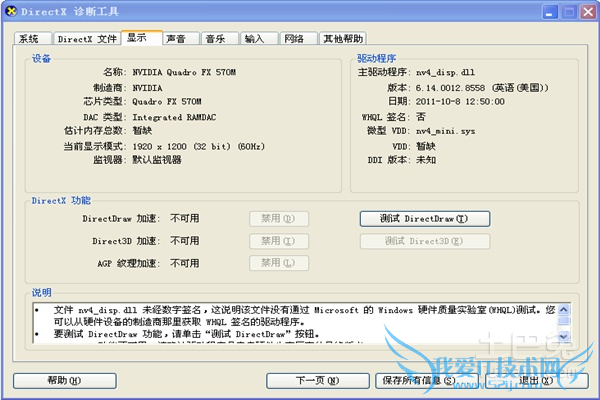Click the 默认监视器 monitor value
The image size is (600, 400).
[x=157, y=160]
